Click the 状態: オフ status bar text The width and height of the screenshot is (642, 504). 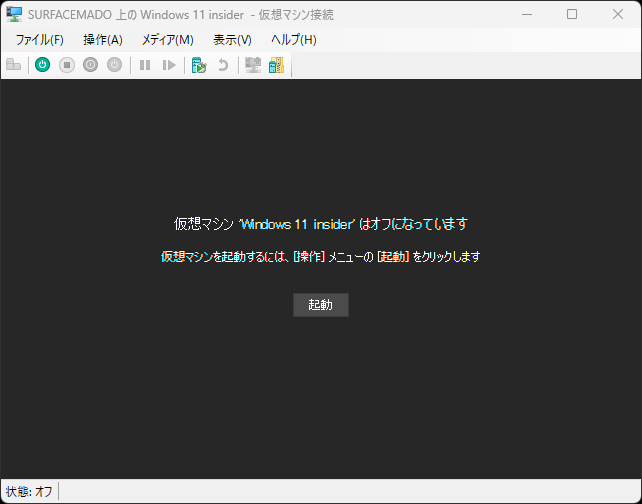[x=29, y=491]
